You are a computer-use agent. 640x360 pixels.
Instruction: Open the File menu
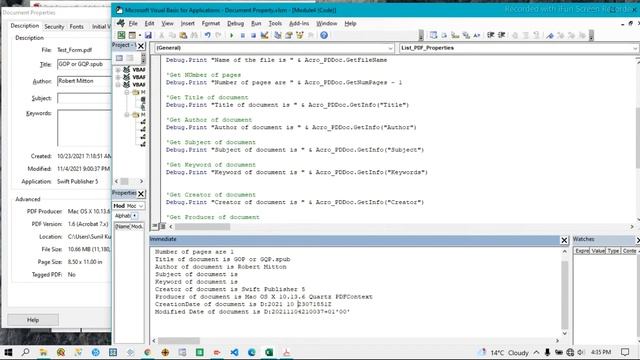(x=133, y=24)
